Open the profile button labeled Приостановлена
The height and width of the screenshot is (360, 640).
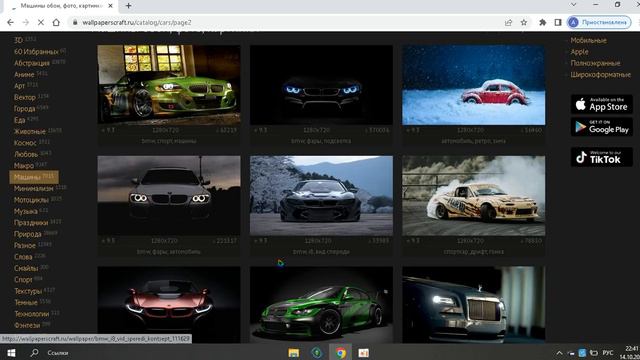pos(599,22)
